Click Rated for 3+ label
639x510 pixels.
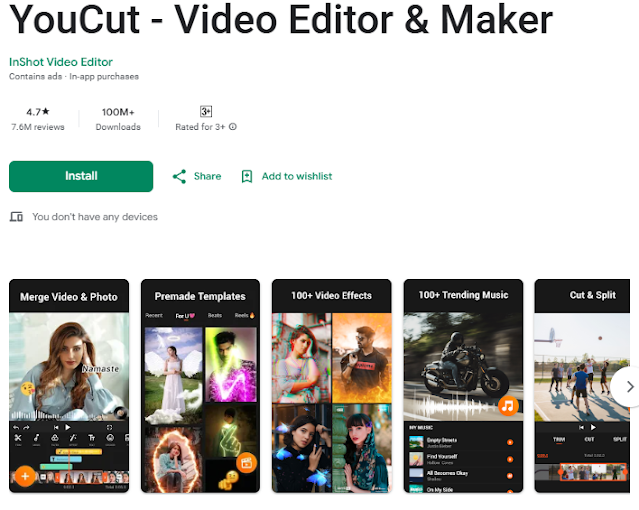pyautogui.click(x=200, y=127)
